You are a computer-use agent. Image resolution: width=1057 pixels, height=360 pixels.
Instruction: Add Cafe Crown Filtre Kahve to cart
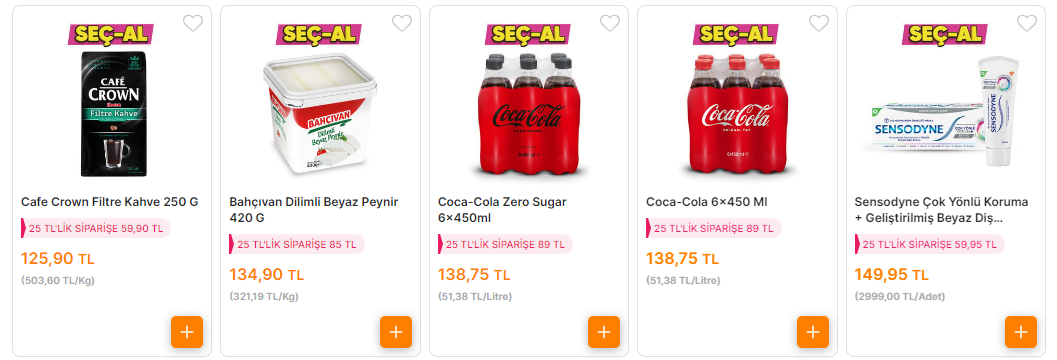[x=187, y=332]
